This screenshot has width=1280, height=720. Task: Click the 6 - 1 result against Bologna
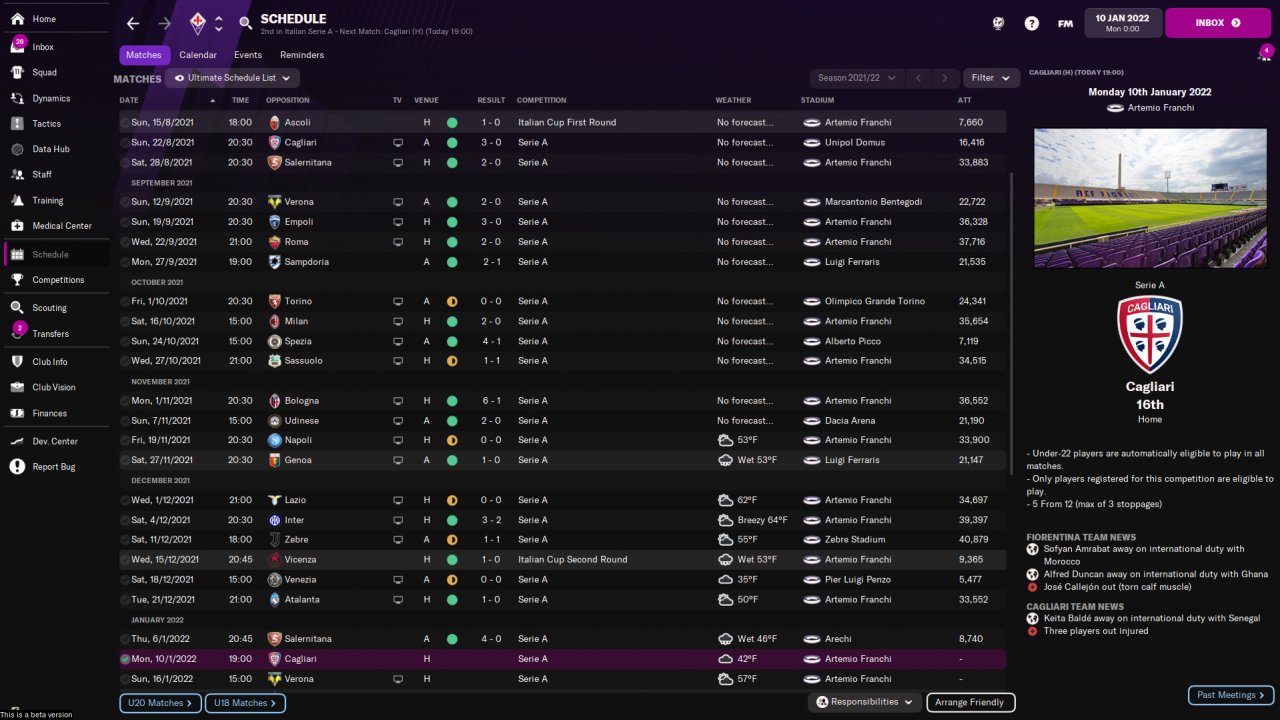tap(490, 401)
